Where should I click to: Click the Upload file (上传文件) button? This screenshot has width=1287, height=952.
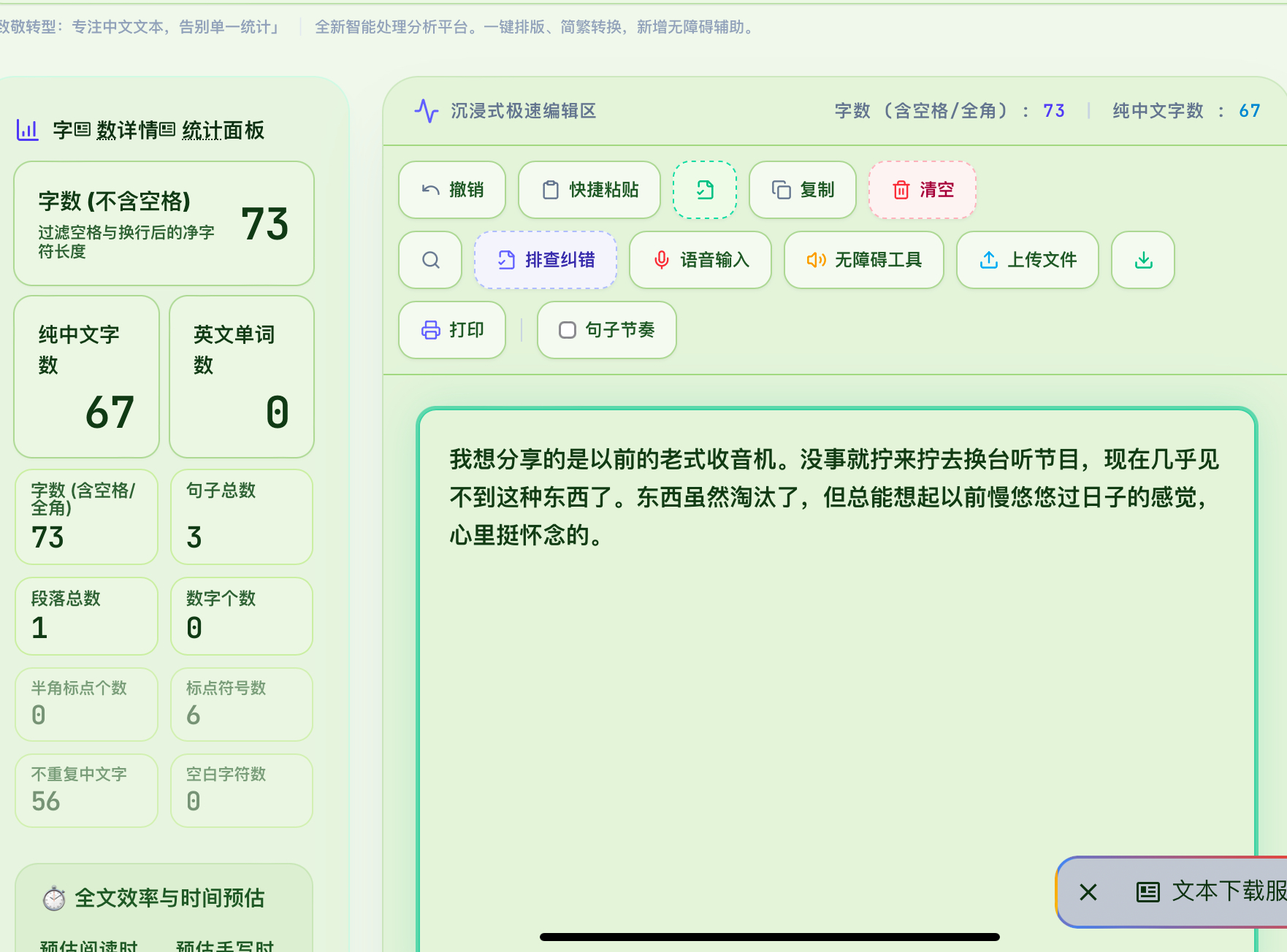tap(1028, 260)
